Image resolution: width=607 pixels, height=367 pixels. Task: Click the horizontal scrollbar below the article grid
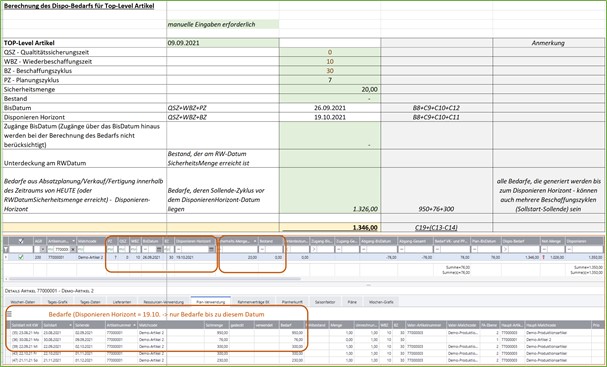point(155,278)
